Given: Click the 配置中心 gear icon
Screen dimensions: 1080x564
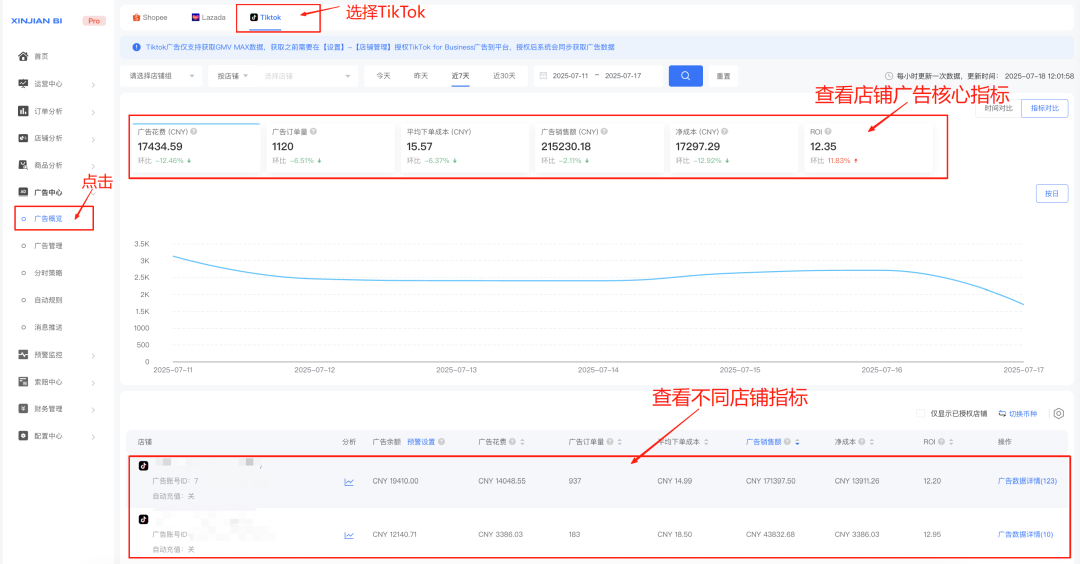Looking at the screenshot, I should 23,436.
